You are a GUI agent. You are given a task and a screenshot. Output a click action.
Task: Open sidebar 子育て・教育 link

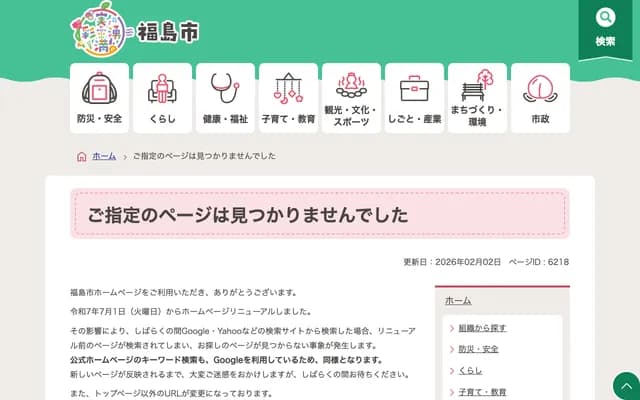click(x=482, y=392)
